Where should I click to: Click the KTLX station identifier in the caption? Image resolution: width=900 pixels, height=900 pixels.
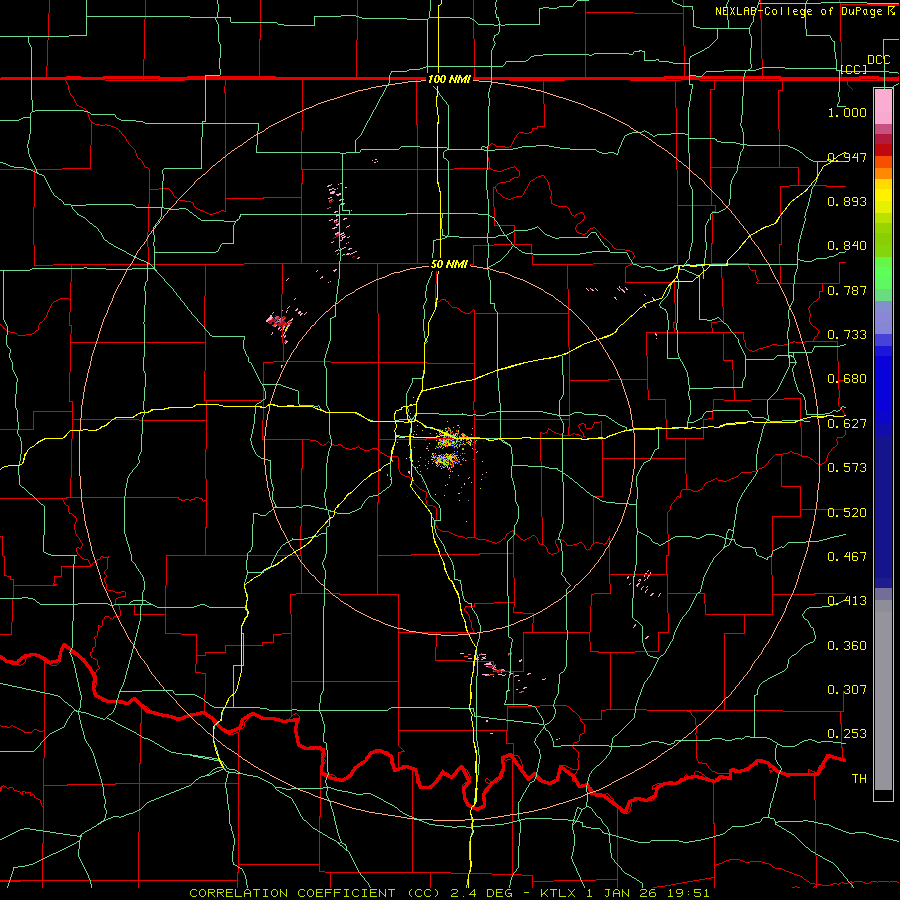pos(560,893)
